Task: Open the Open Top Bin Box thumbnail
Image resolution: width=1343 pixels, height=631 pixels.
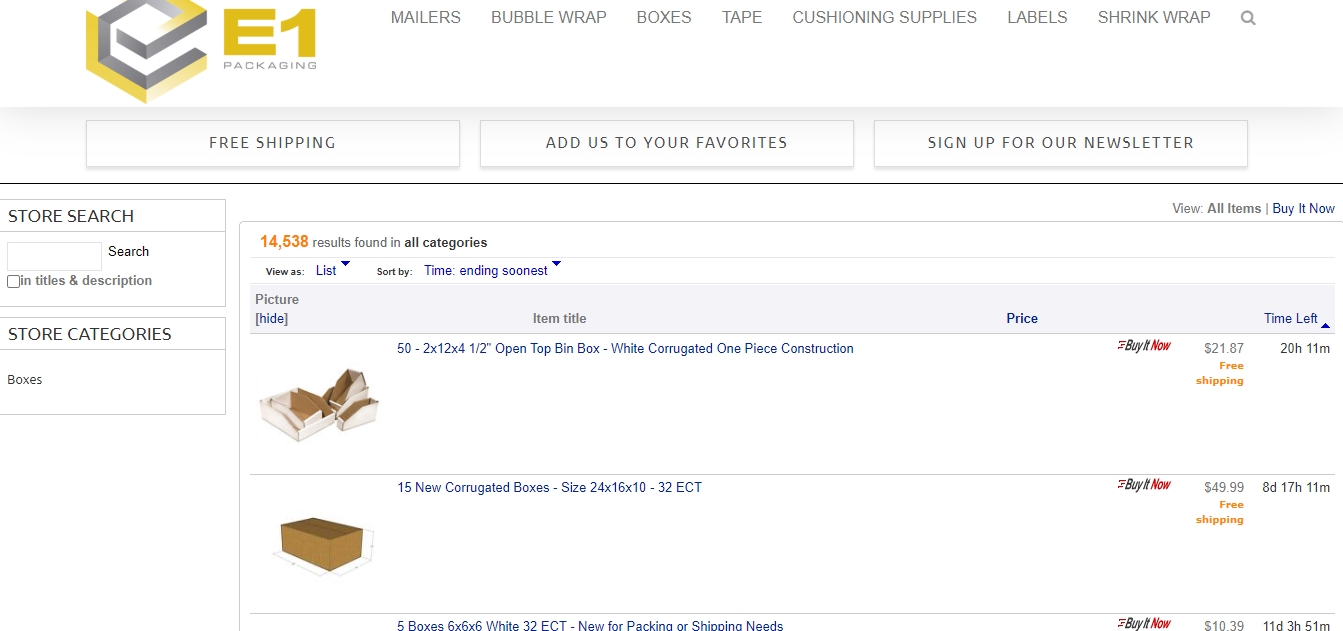Action: tap(319, 404)
